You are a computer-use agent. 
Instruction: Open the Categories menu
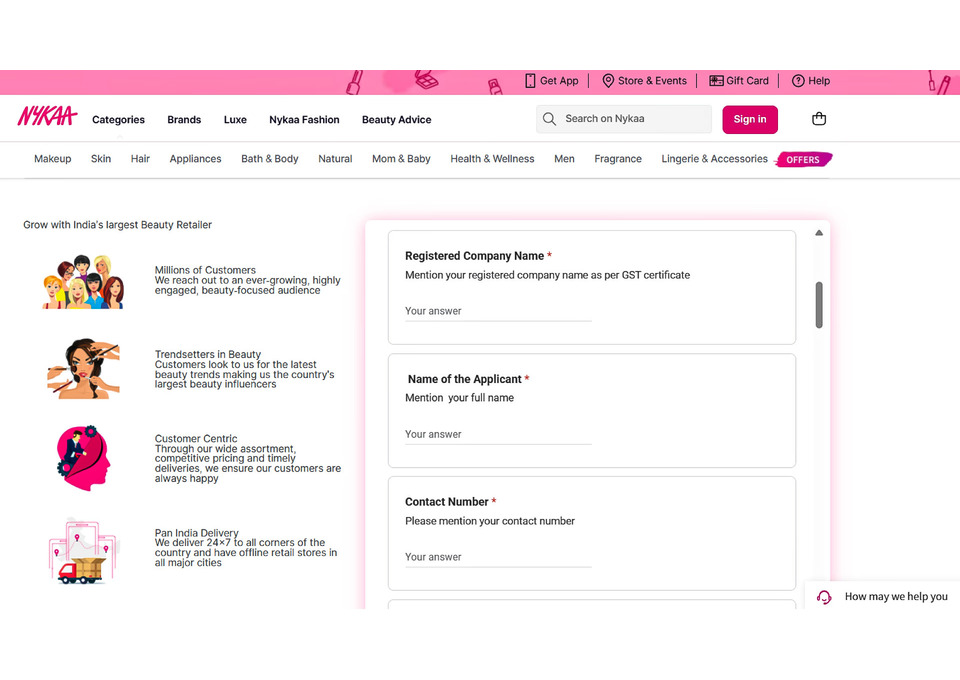118,120
